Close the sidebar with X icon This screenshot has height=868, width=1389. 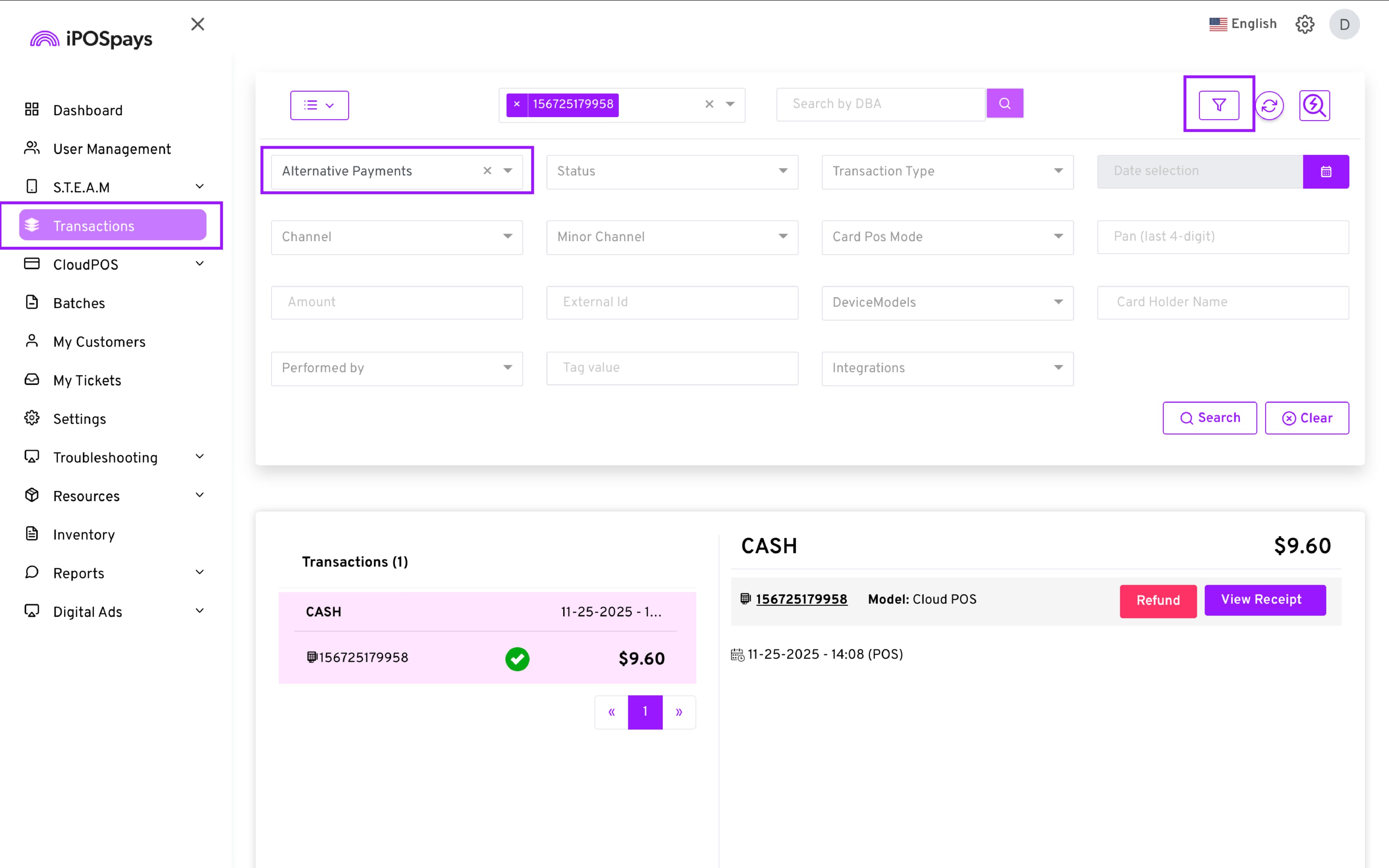(197, 24)
